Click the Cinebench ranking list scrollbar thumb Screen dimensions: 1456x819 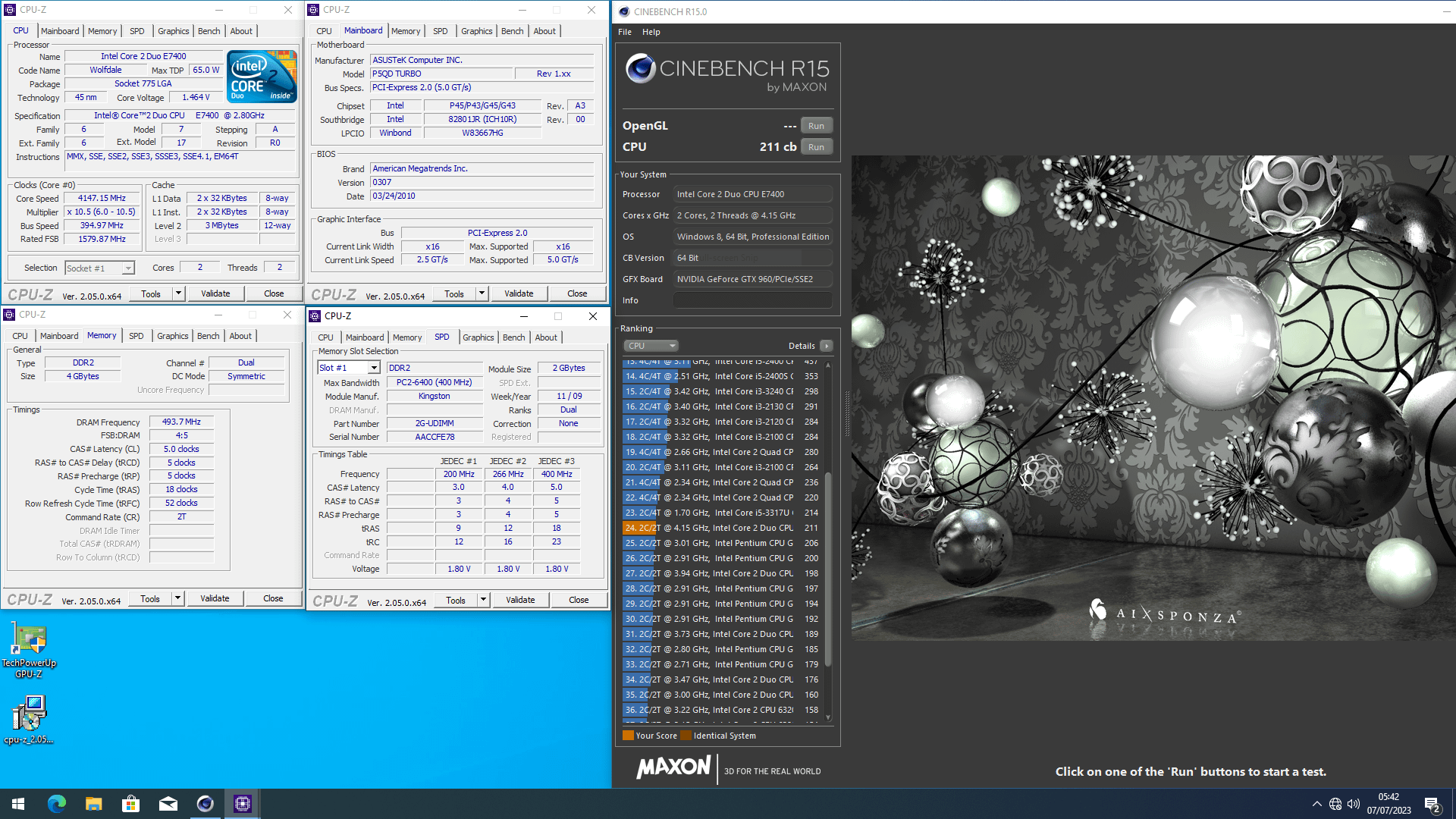[828, 570]
